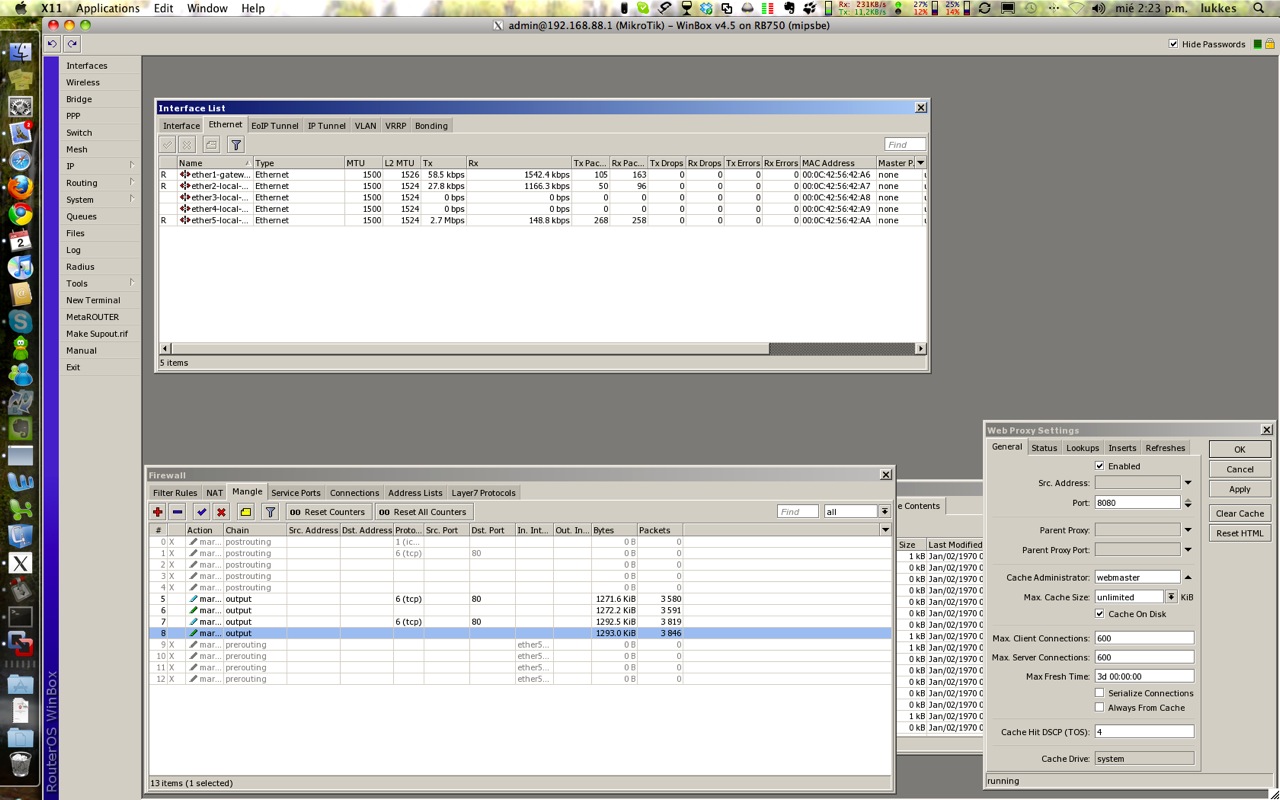Enable Serialize Connections
The height and width of the screenshot is (800, 1280).
point(1098,693)
